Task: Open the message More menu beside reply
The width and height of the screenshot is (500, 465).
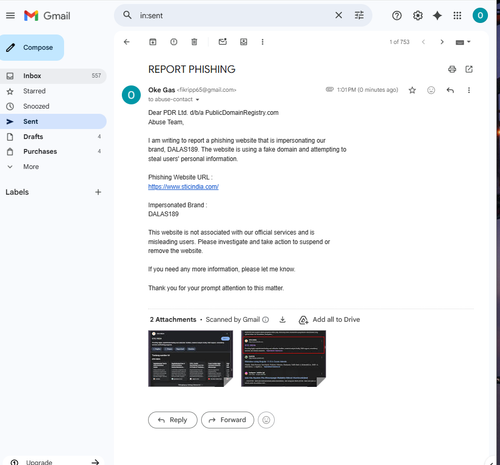Action: tap(469, 90)
